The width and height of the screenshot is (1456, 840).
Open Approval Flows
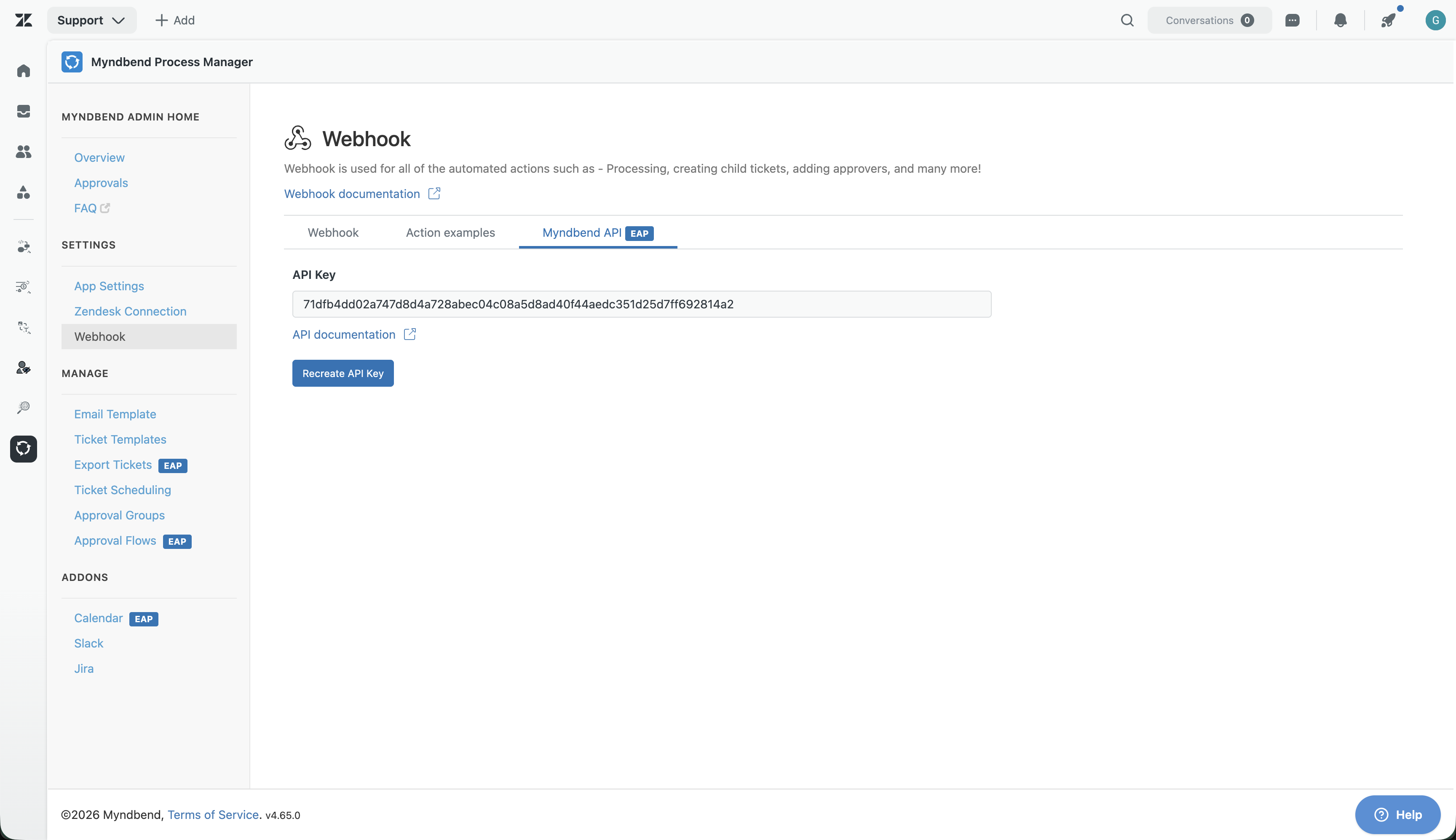click(x=115, y=540)
